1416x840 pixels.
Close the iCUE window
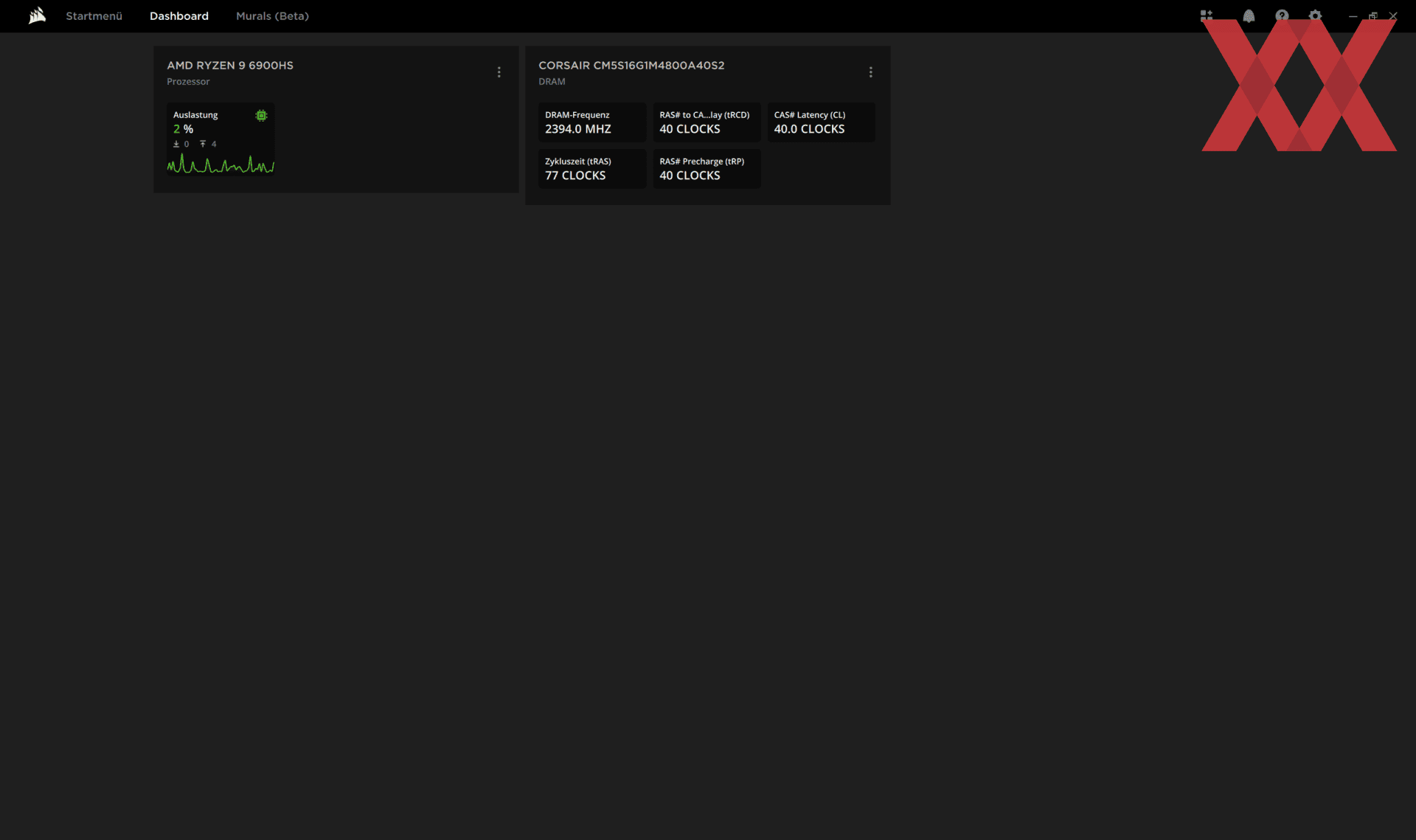point(1393,15)
